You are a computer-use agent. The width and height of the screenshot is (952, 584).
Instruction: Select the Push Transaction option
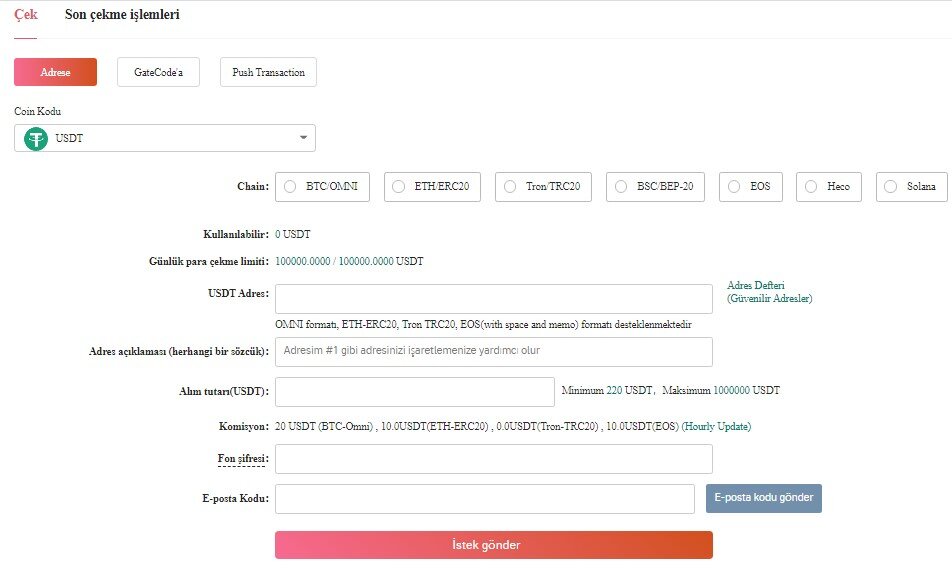click(268, 73)
